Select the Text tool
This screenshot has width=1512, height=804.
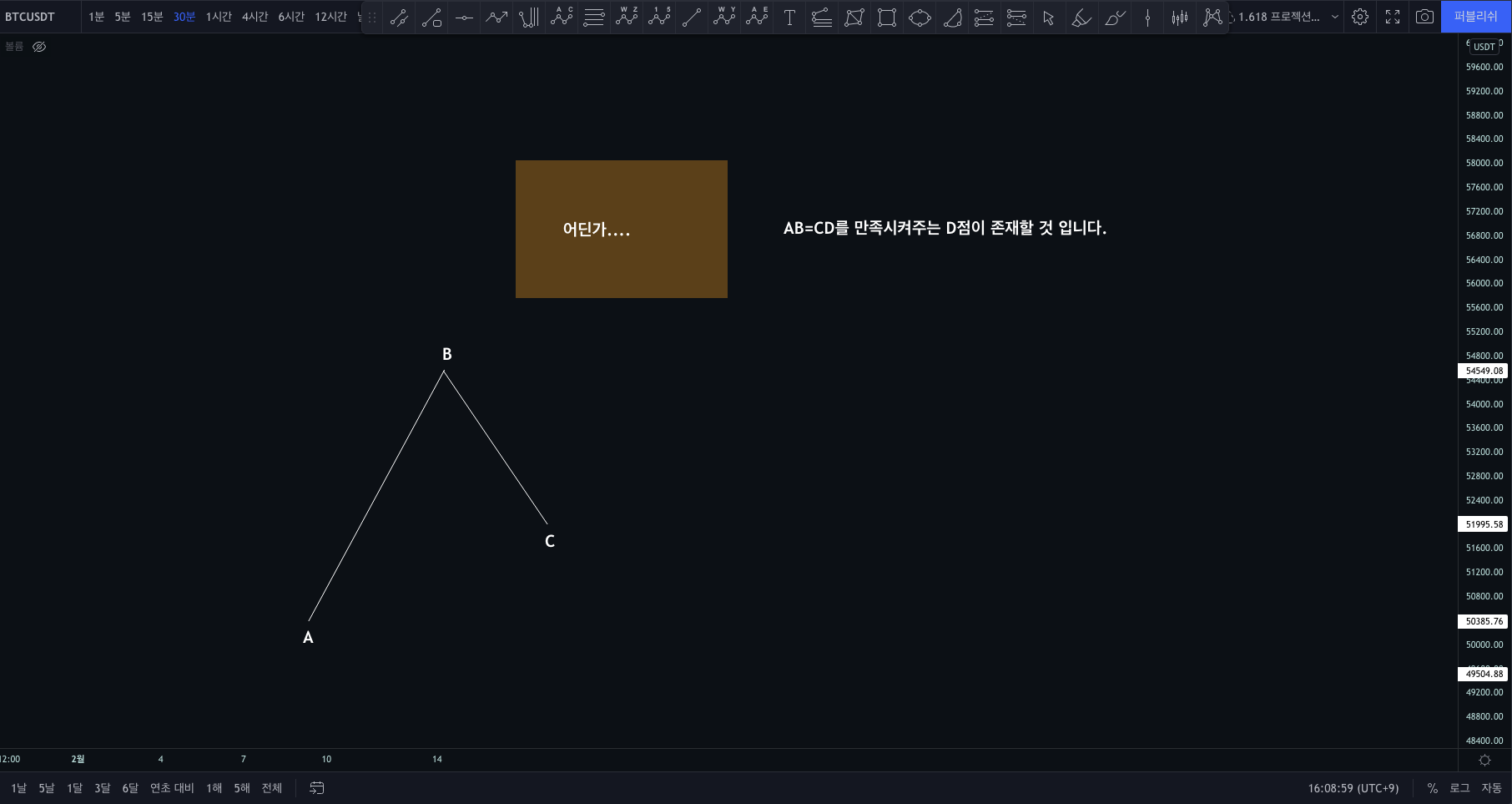point(789,17)
